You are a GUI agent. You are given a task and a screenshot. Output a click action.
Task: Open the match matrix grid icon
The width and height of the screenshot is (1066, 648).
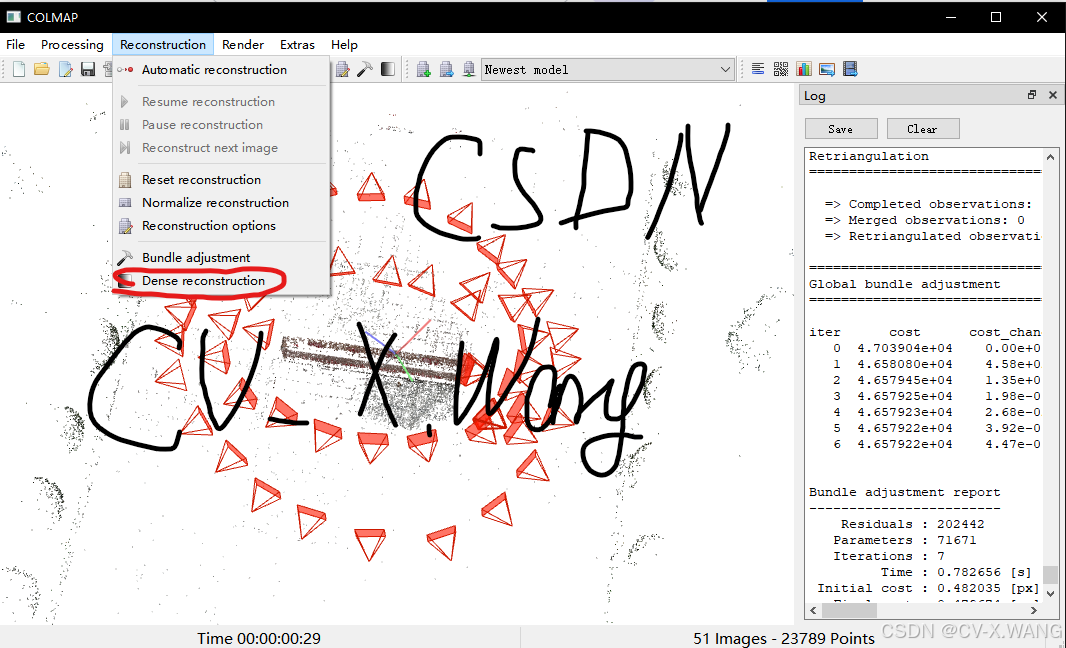coord(781,68)
